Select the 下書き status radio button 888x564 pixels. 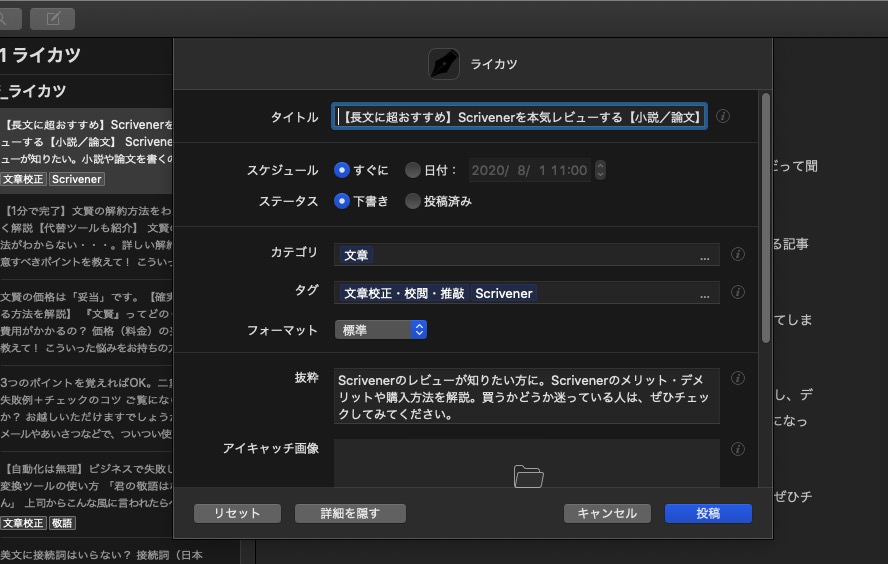click(x=341, y=201)
